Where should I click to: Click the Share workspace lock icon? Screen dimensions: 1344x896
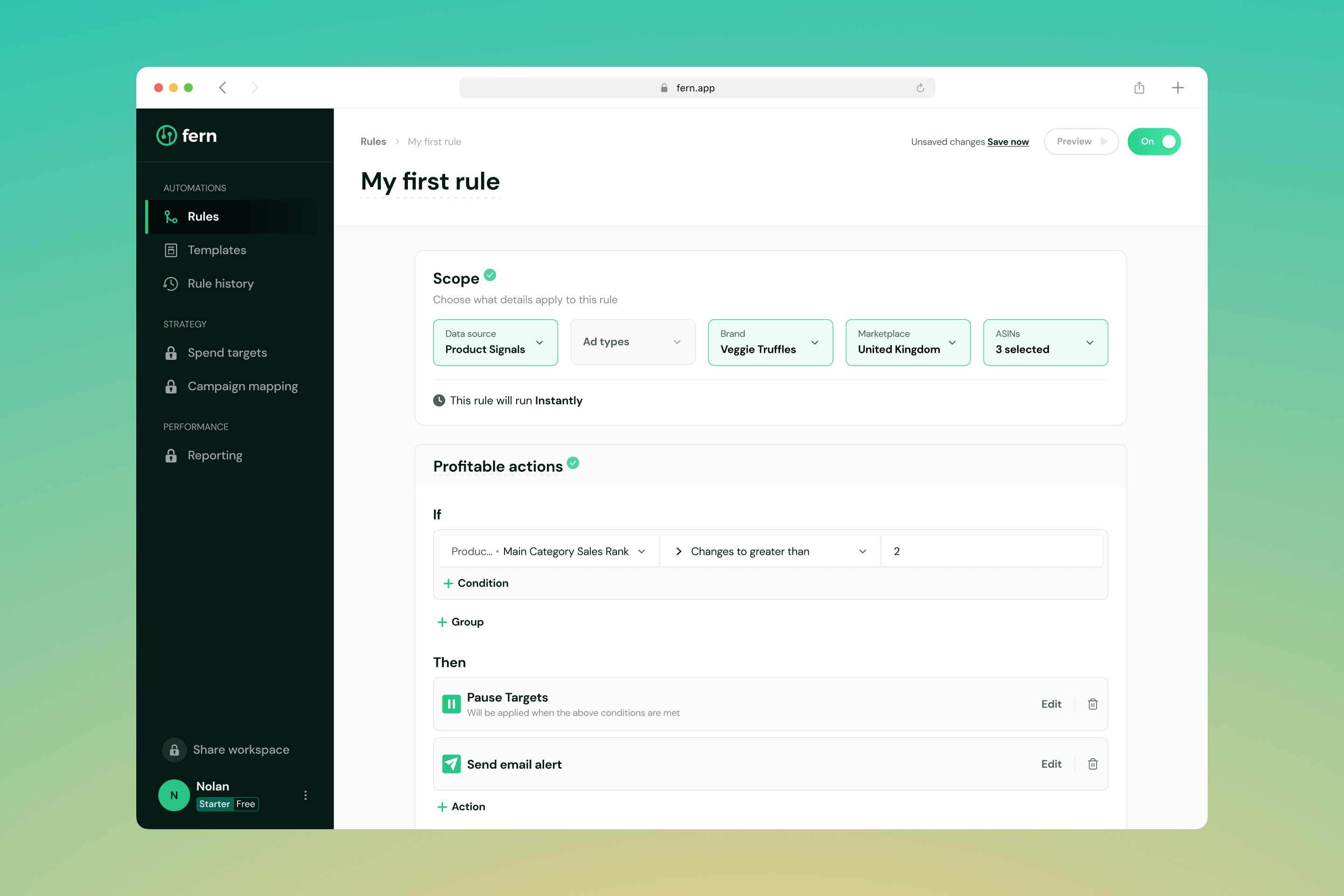174,750
